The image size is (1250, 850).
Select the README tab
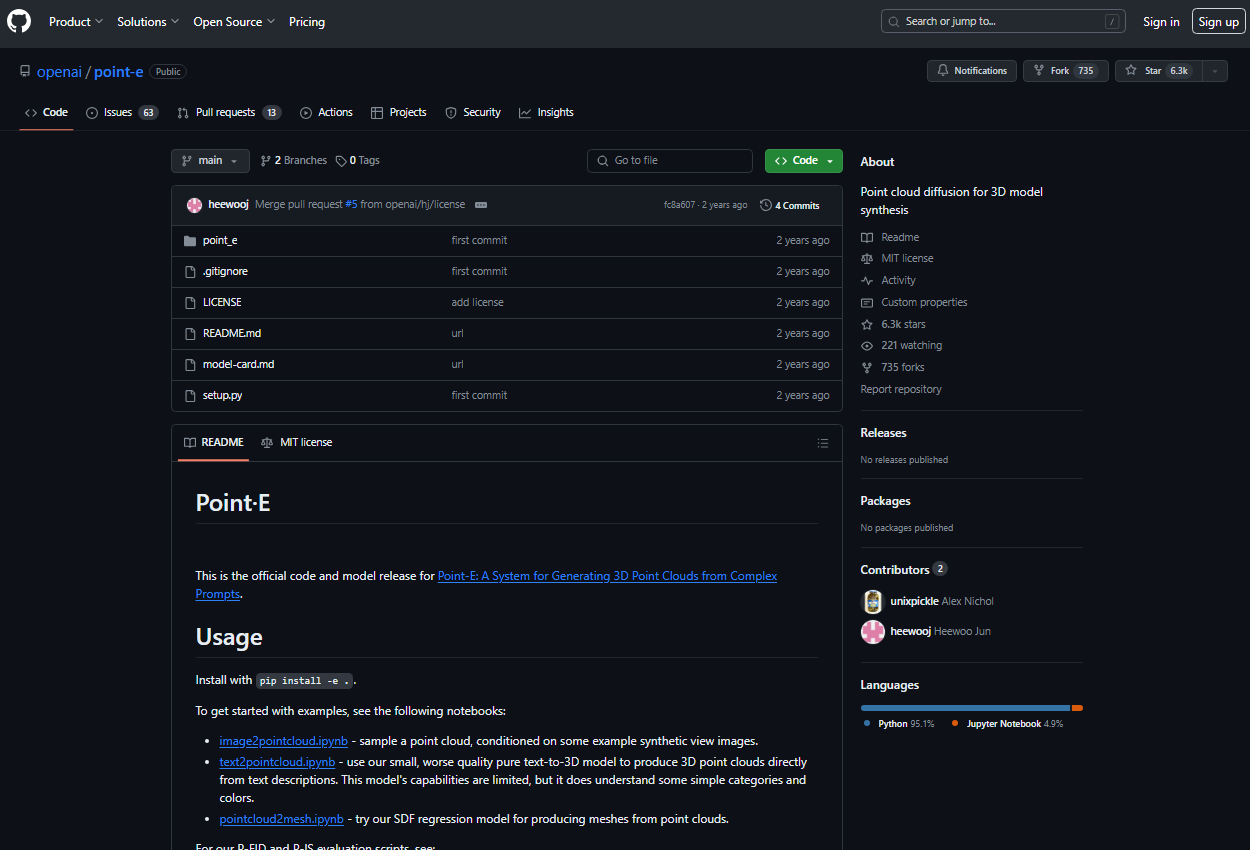click(x=213, y=442)
